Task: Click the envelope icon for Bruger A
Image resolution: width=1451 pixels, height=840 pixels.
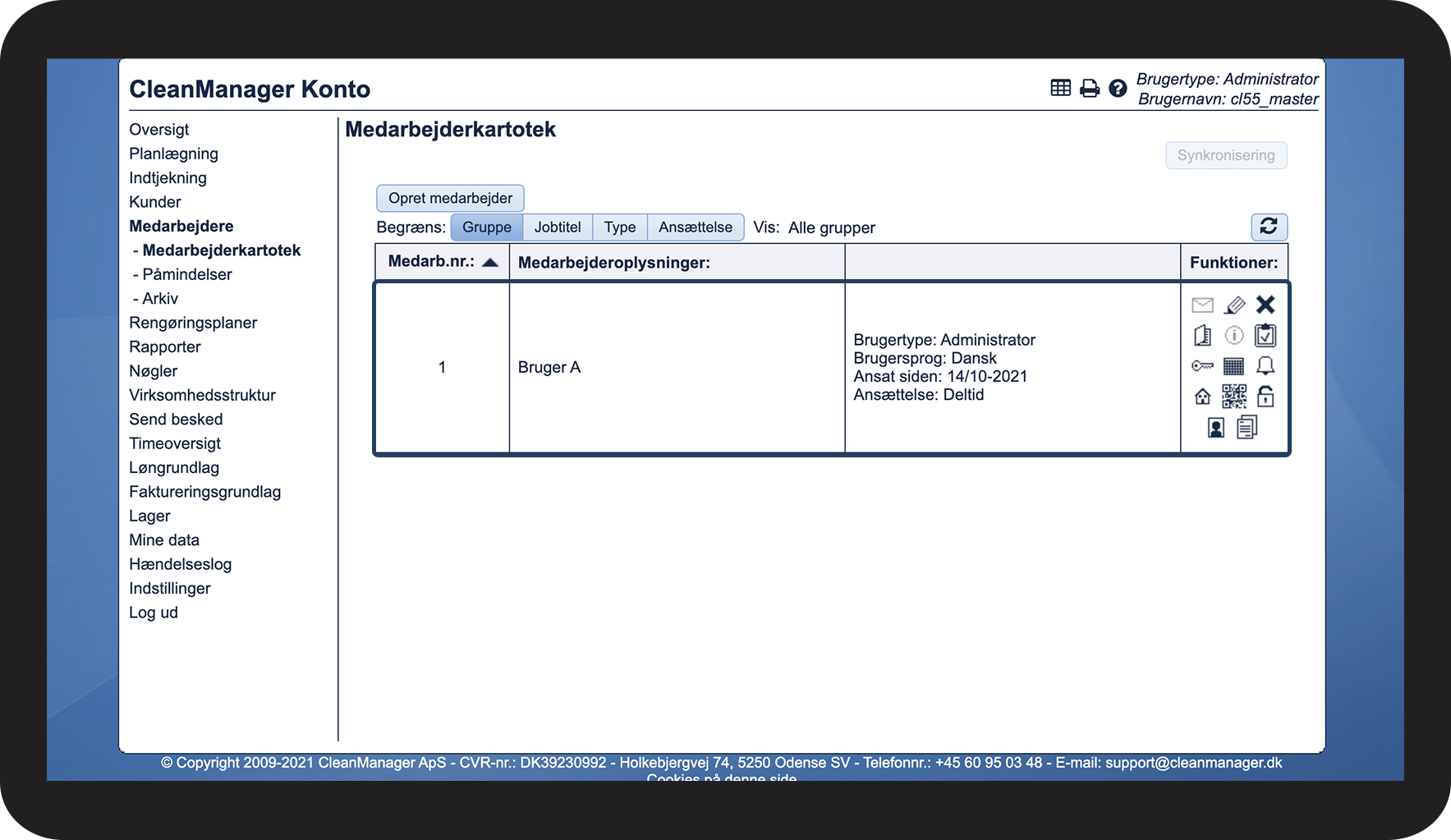Action: tap(1202, 305)
